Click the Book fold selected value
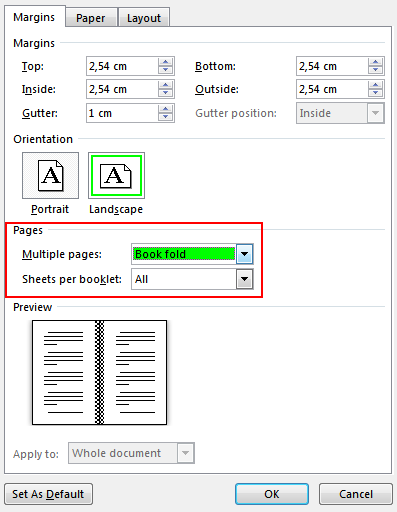397x512 pixels. 184,254
